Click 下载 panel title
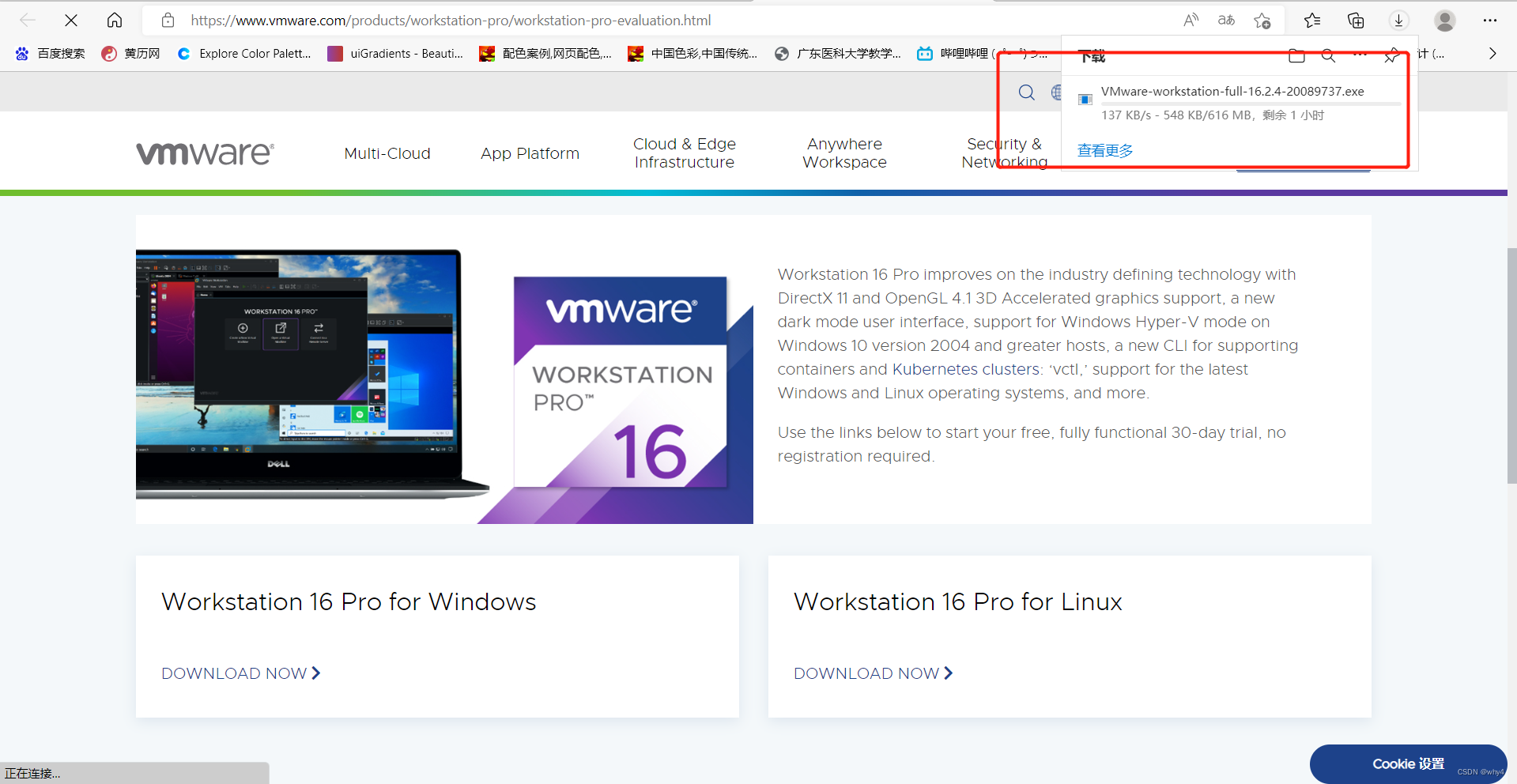Image resolution: width=1517 pixels, height=784 pixels. (1092, 56)
